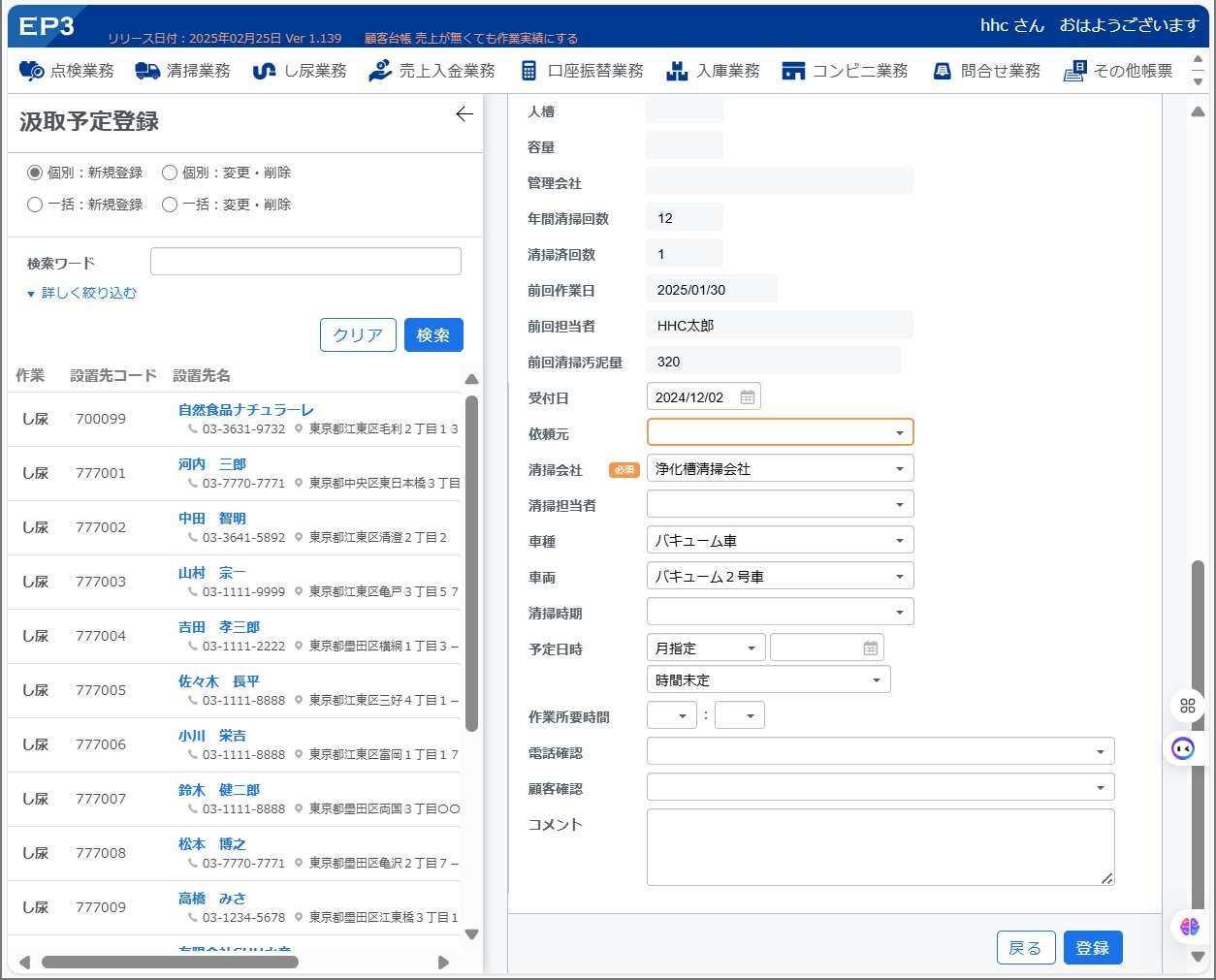The height and width of the screenshot is (980, 1216).
Task: Select 個別：変更・削除 radio button
Action: [170, 173]
